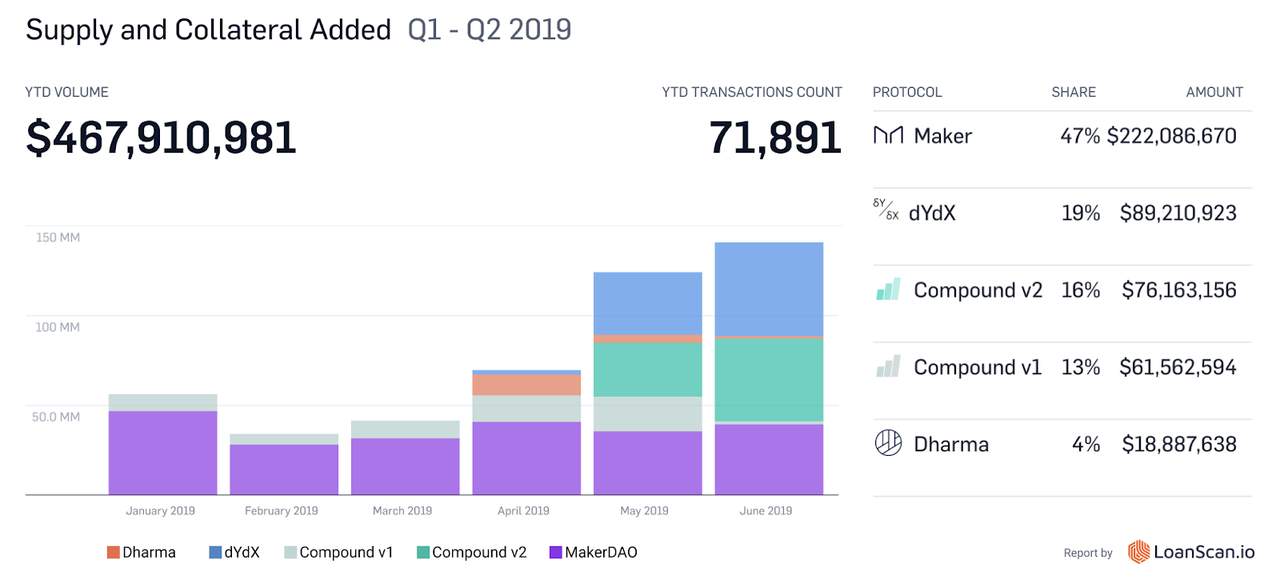Click the $89,210,923 amount
This screenshot has height=579, width=1280.
tap(1178, 213)
